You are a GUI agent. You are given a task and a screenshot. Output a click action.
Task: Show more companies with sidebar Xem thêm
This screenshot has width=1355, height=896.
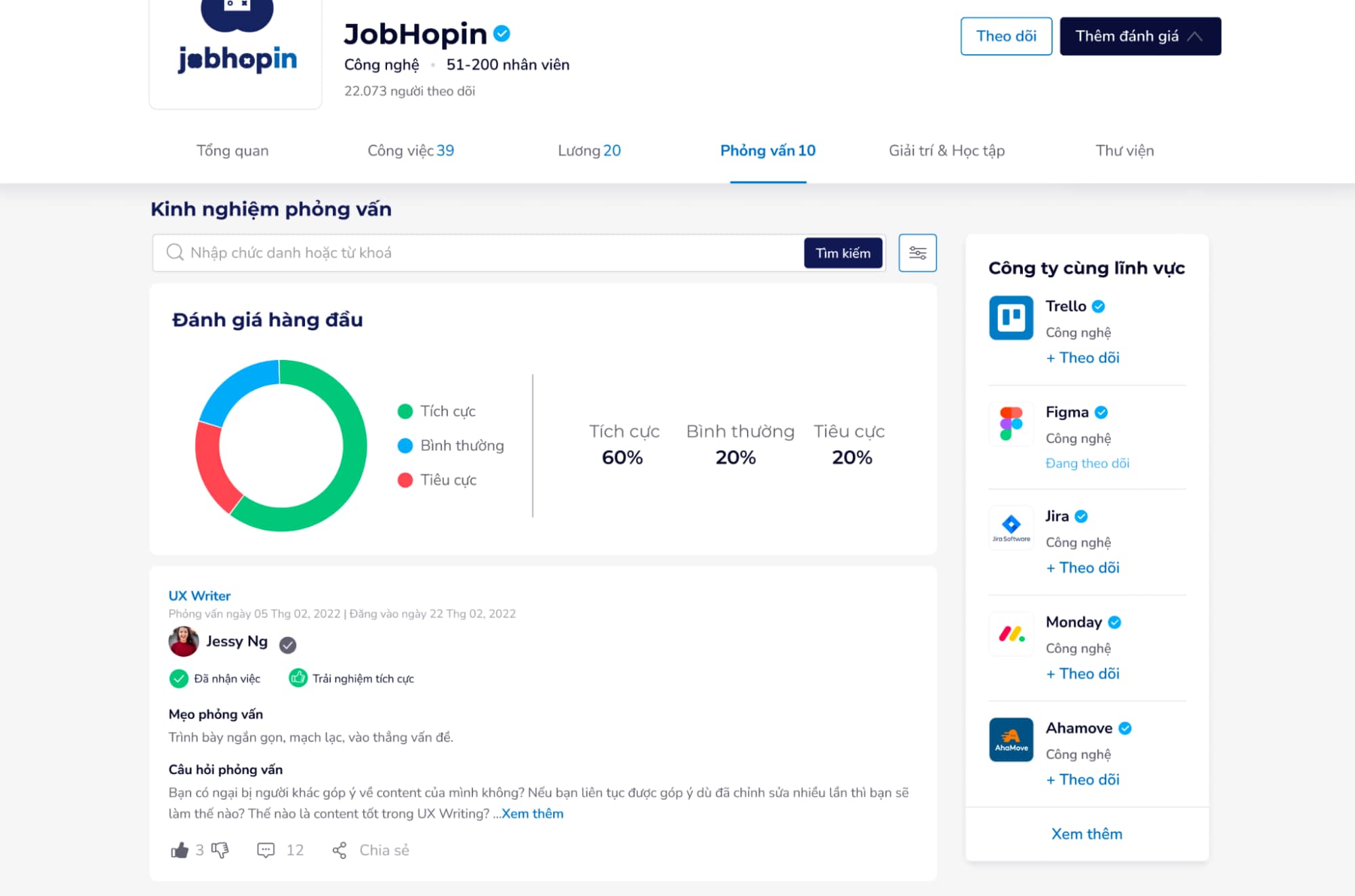(x=1087, y=834)
